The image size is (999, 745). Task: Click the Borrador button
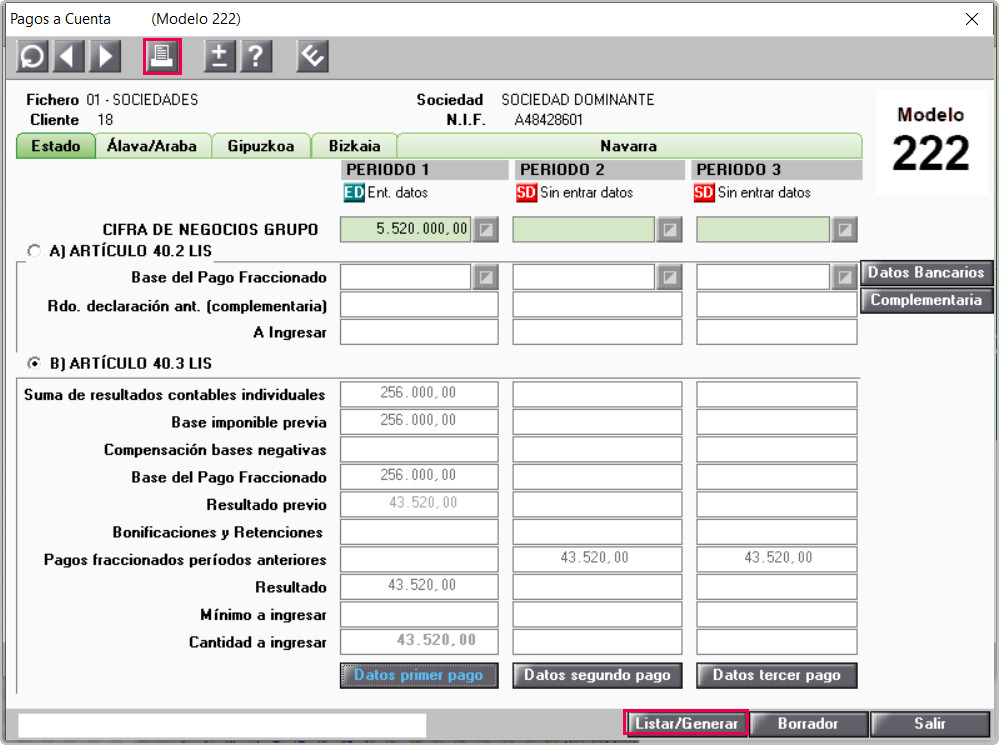coord(808,724)
